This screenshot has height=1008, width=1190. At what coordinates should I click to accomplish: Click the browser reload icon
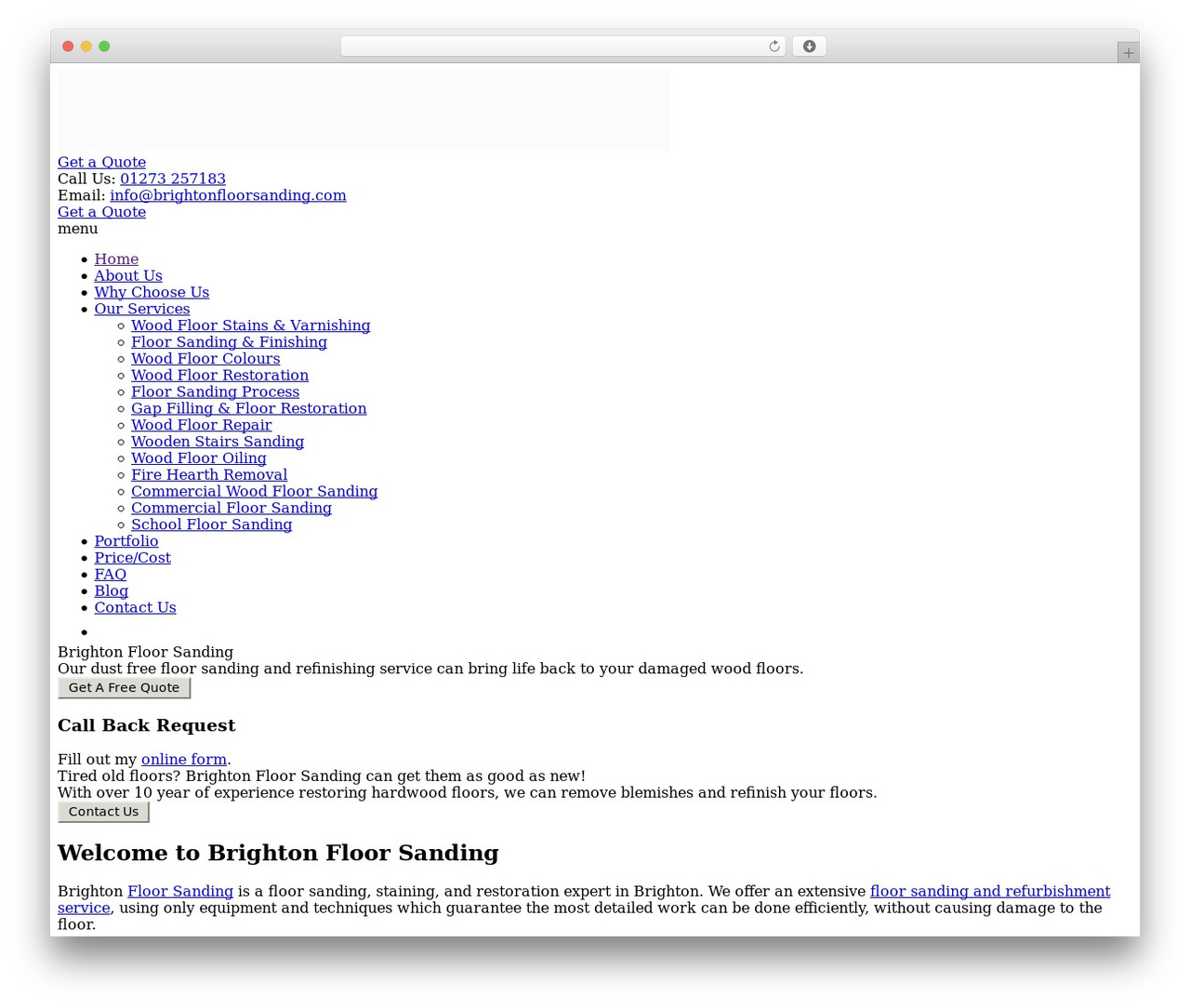773,46
